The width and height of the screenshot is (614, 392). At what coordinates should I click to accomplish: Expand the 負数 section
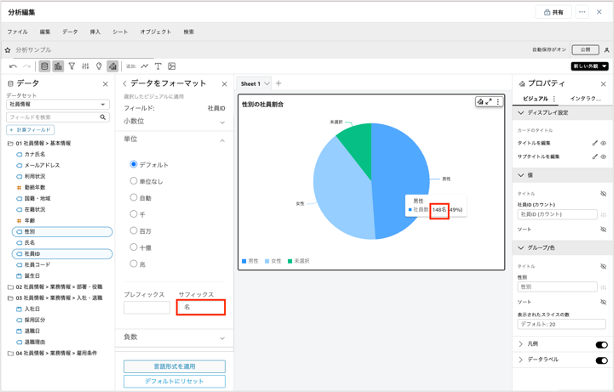click(222, 338)
